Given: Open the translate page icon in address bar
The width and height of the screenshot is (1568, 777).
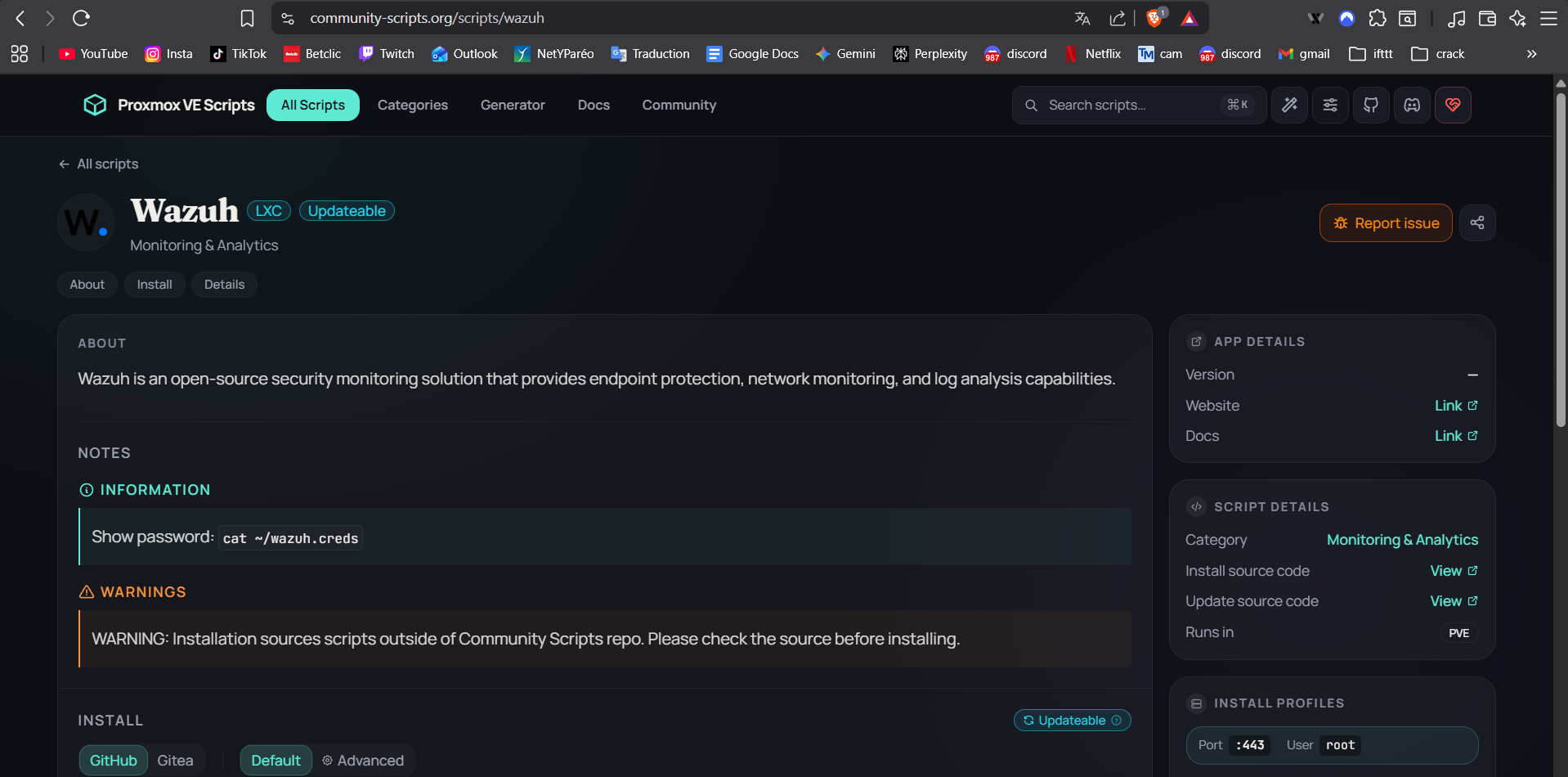Looking at the screenshot, I should [x=1082, y=18].
